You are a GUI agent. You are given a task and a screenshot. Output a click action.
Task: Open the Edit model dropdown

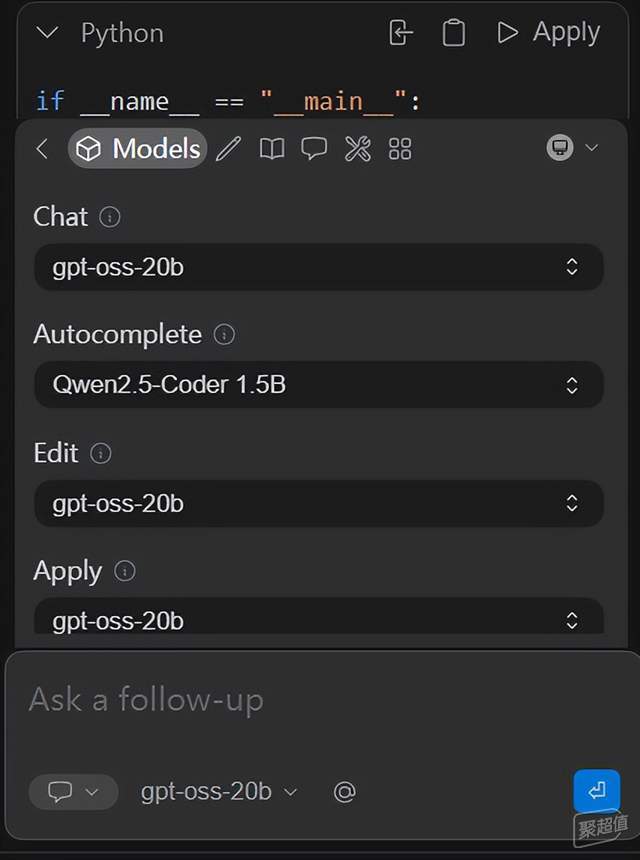click(319, 503)
